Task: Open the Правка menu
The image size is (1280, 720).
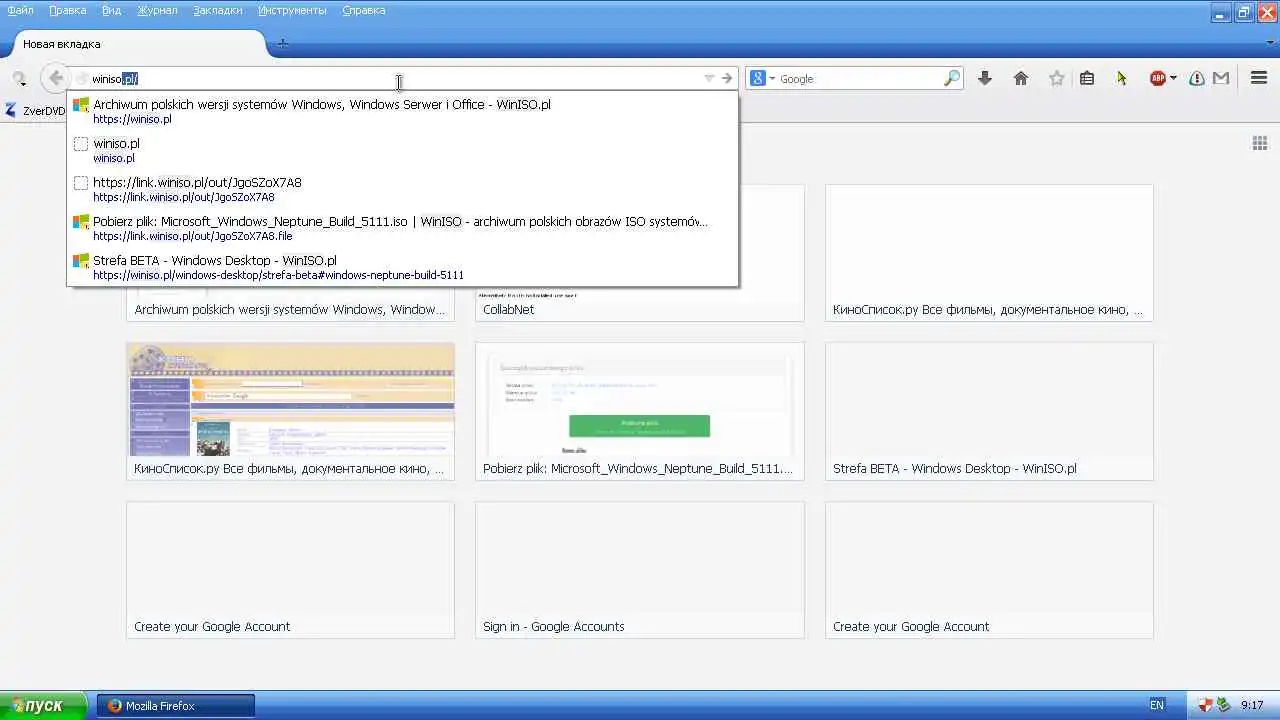Action: coord(67,10)
